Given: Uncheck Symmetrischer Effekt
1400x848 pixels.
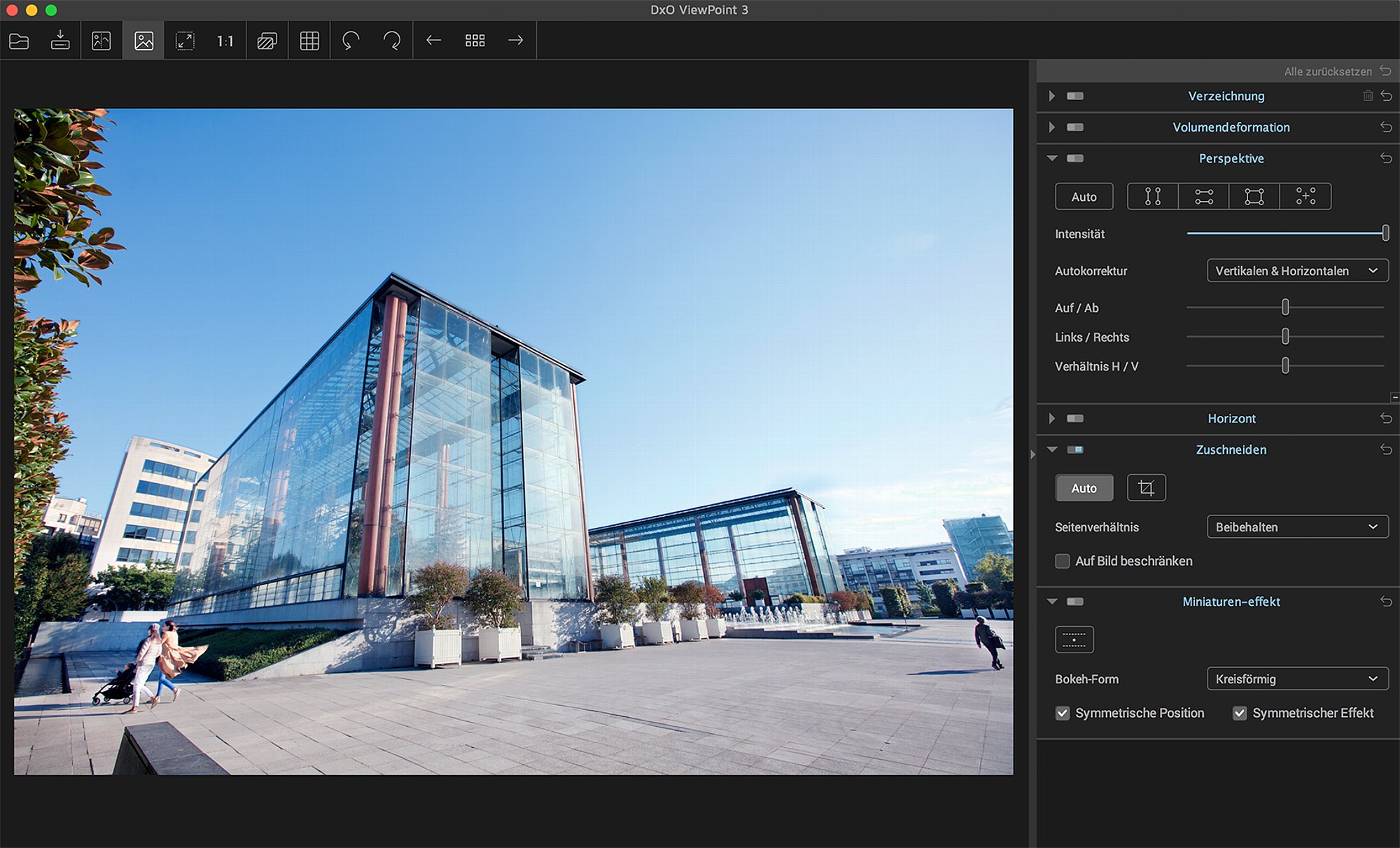Looking at the screenshot, I should [x=1240, y=713].
